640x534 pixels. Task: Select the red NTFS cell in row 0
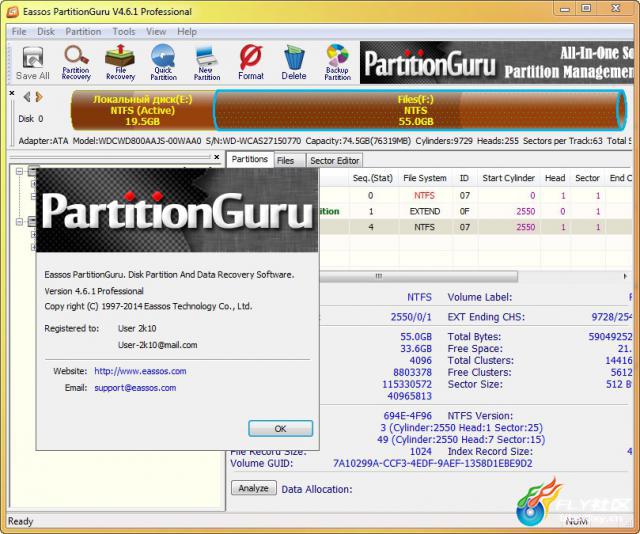click(424, 196)
